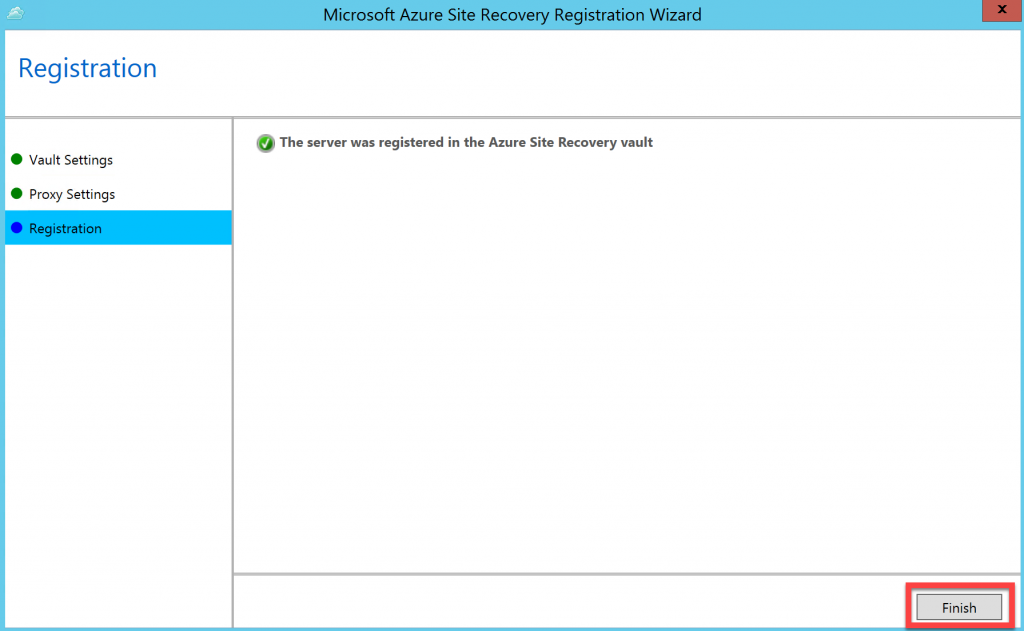This screenshot has height=631, width=1024.
Task: Select the Registration step label in sidebar
Action: [65, 229]
